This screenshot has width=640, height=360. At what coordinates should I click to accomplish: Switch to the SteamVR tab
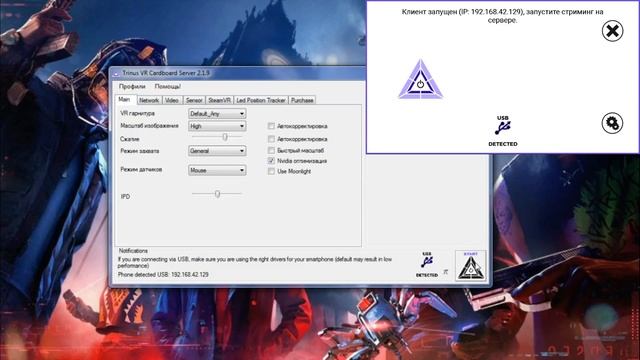coord(219,100)
